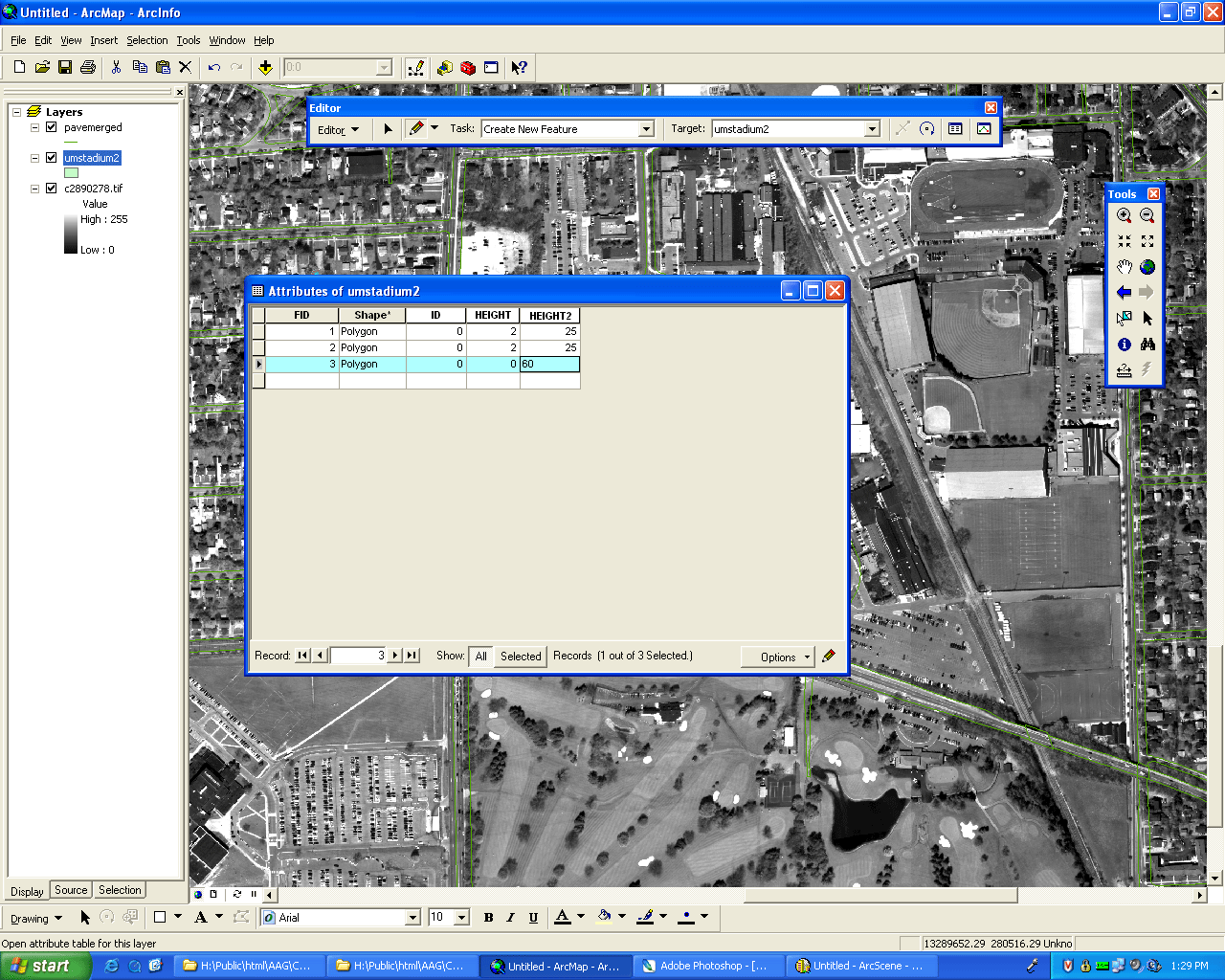This screenshot has width=1225, height=980.
Task: Click the Save icon in toolbar
Action: click(x=65, y=67)
